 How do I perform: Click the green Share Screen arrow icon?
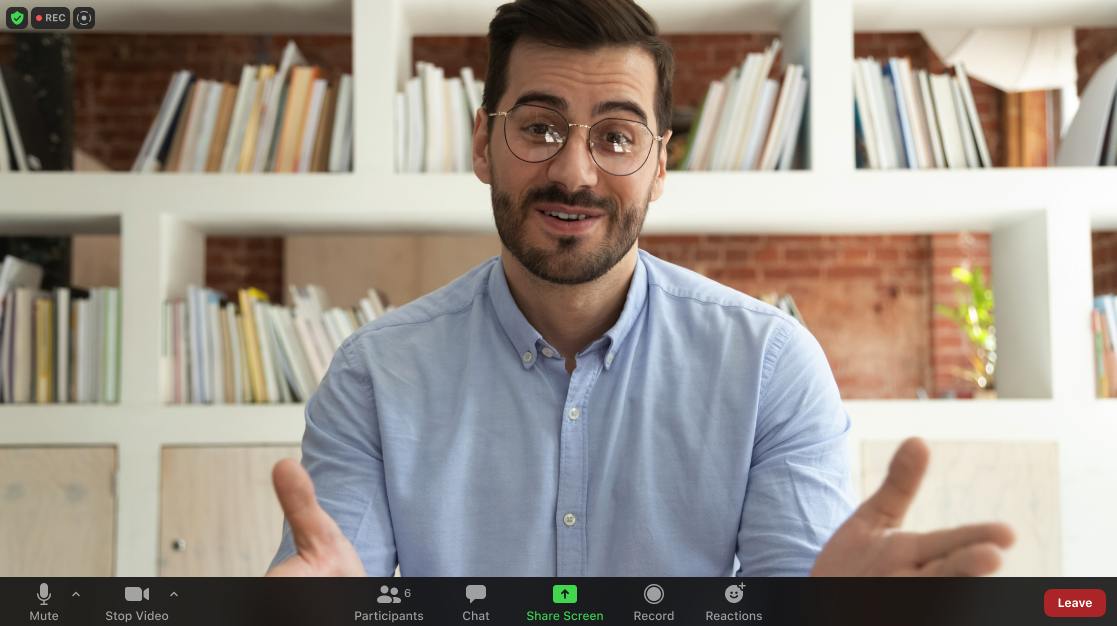tap(565, 594)
